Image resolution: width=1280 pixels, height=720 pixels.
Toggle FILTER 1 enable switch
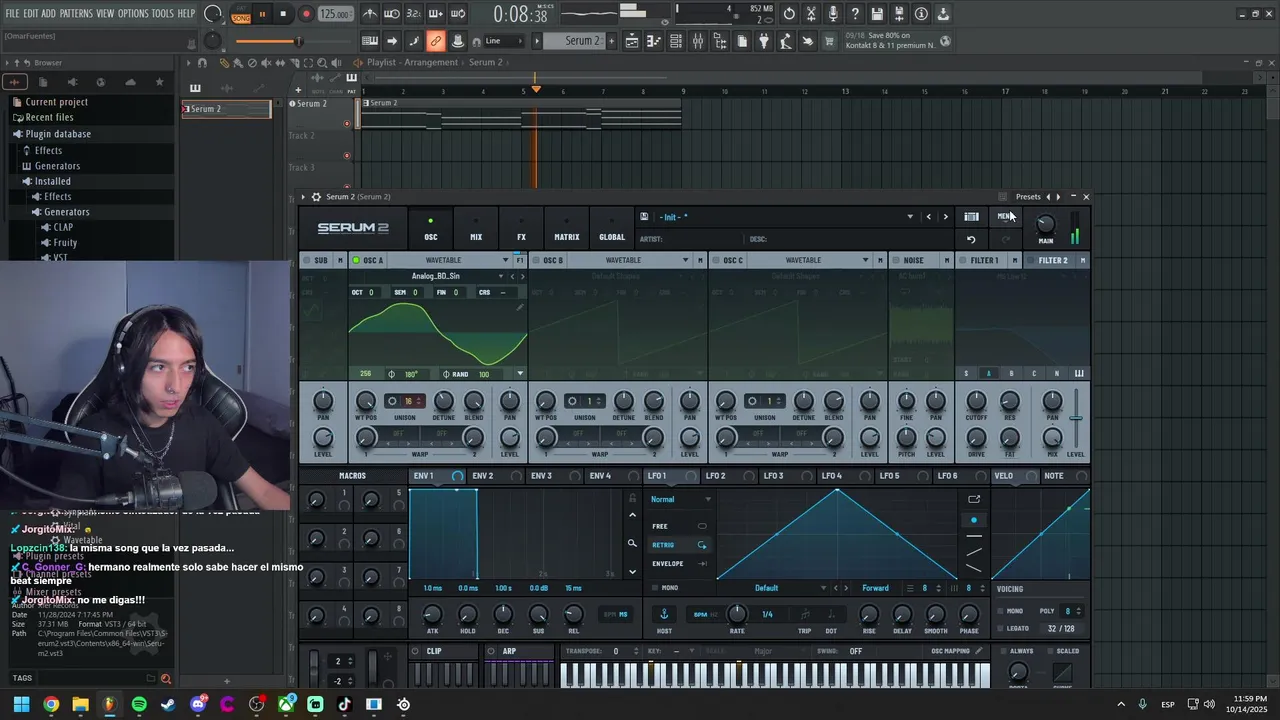(x=962, y=260)
